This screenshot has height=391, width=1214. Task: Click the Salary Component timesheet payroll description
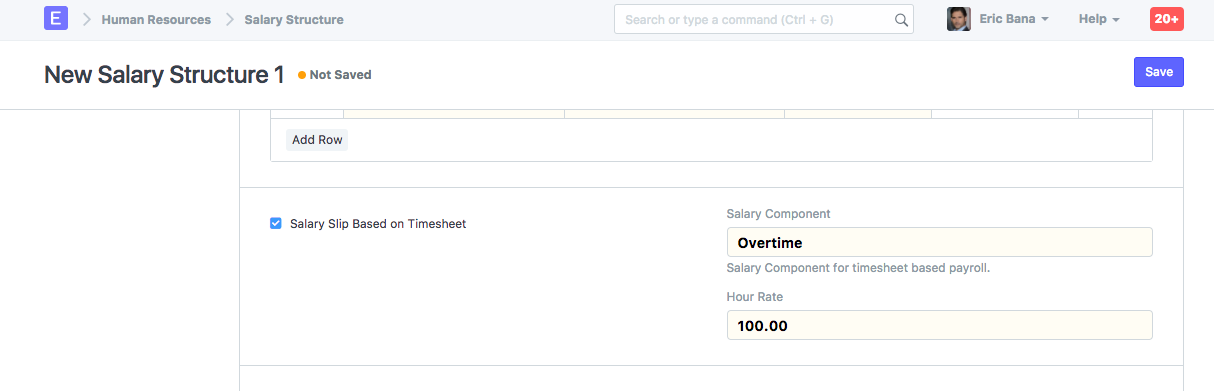click(x=858, y=268)
